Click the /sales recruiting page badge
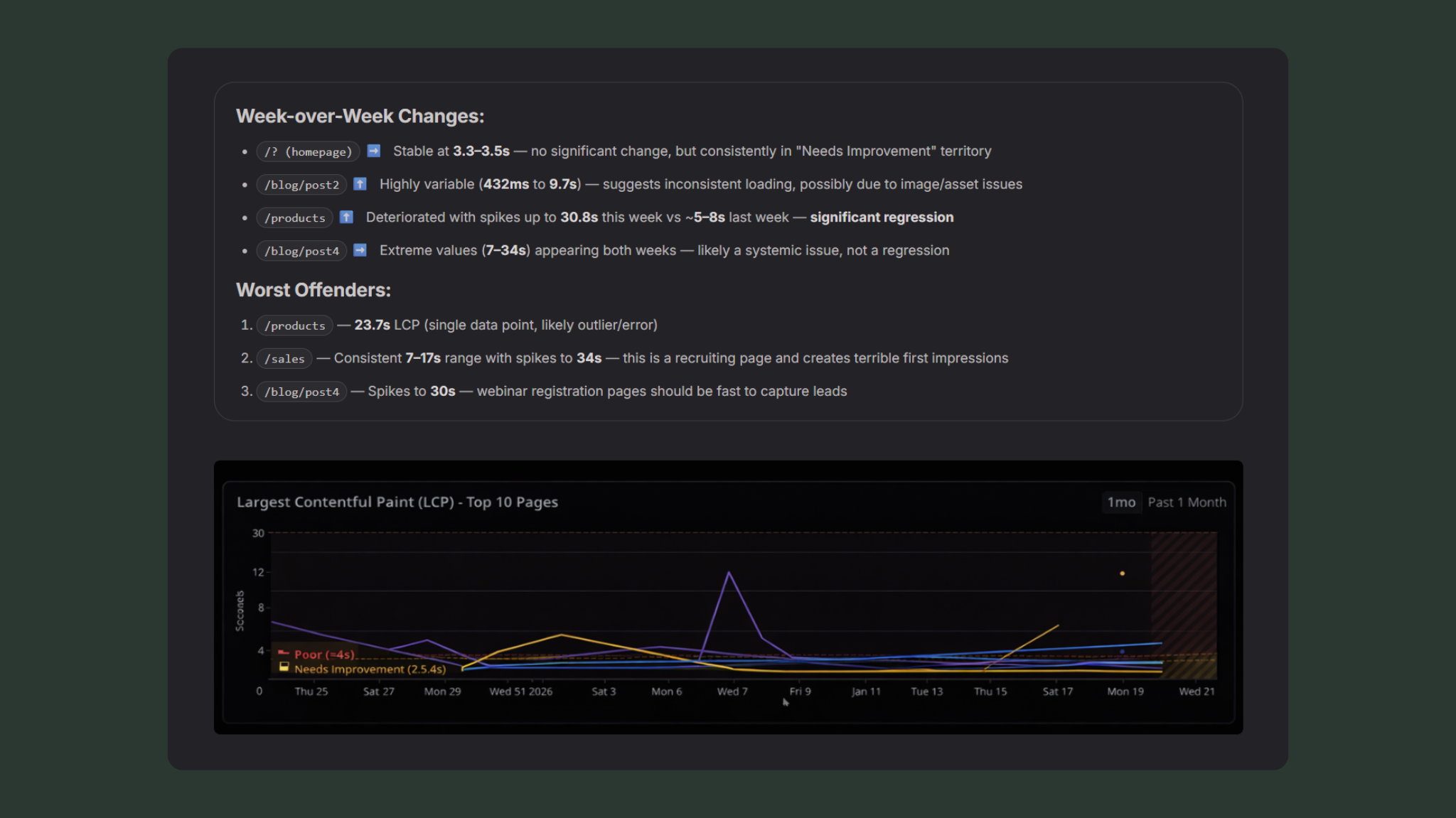Viewport: 1456px width, 818px height. [x=284, y=359]
